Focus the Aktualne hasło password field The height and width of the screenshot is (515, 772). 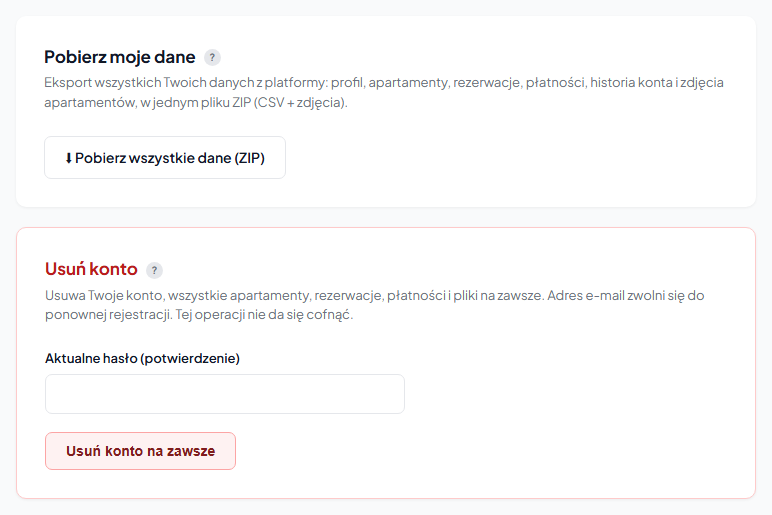[225, 394]
